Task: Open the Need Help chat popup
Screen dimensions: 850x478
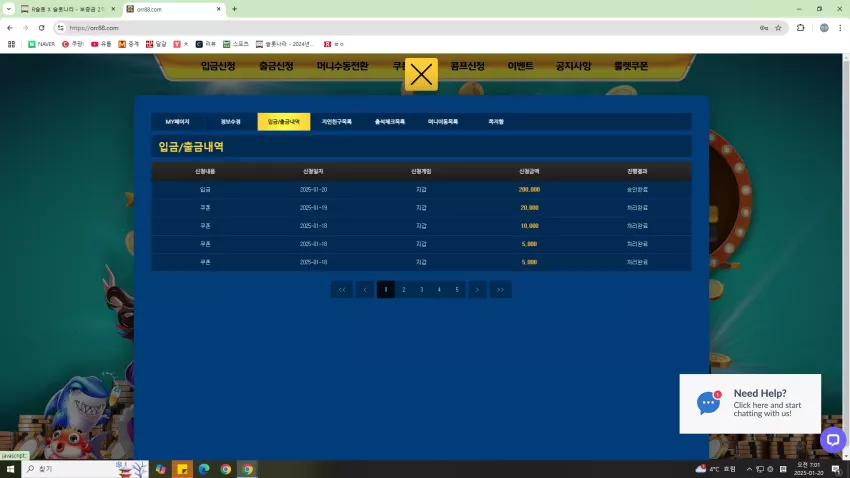Action: tap(750, 403)
